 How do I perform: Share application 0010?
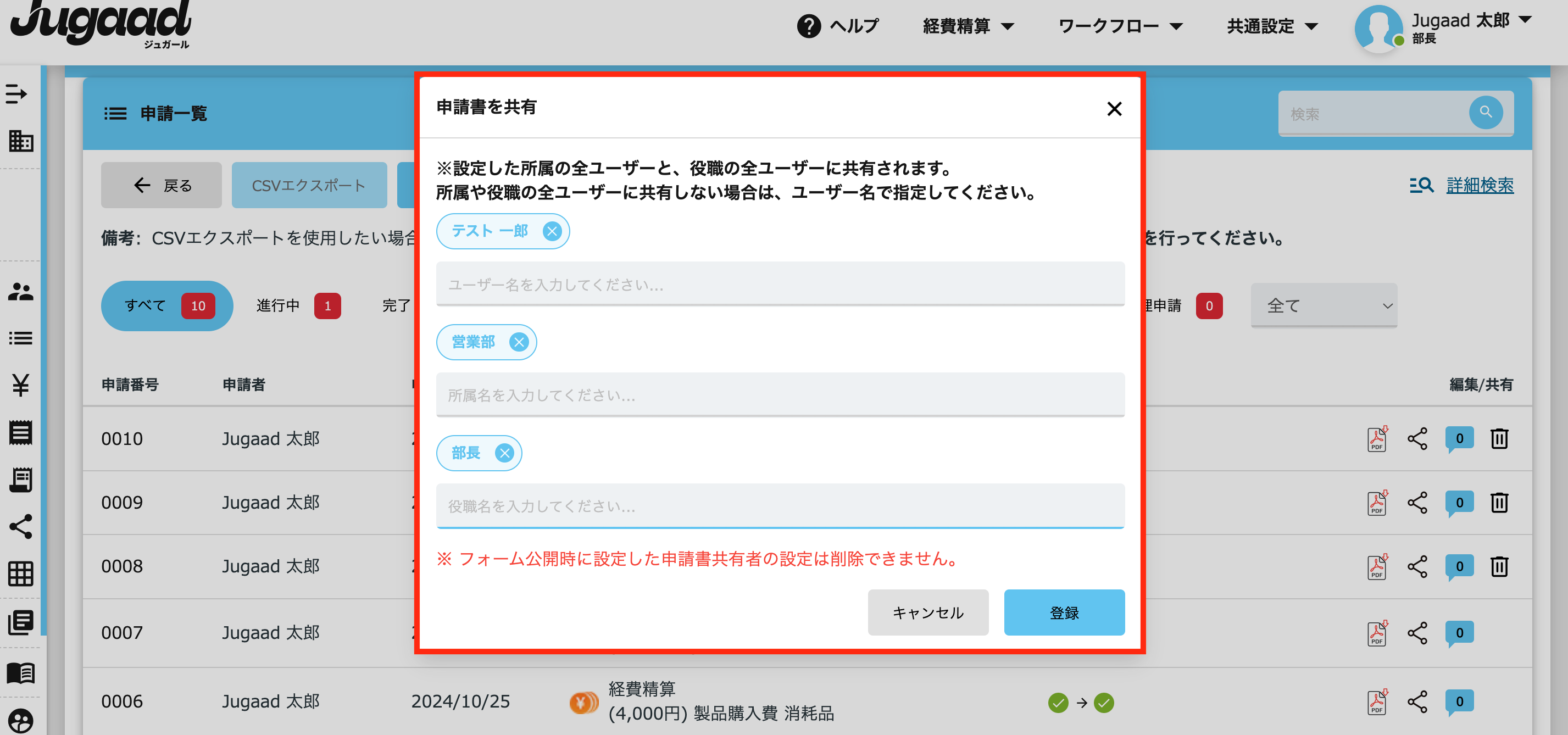(x=1417, y=438)
